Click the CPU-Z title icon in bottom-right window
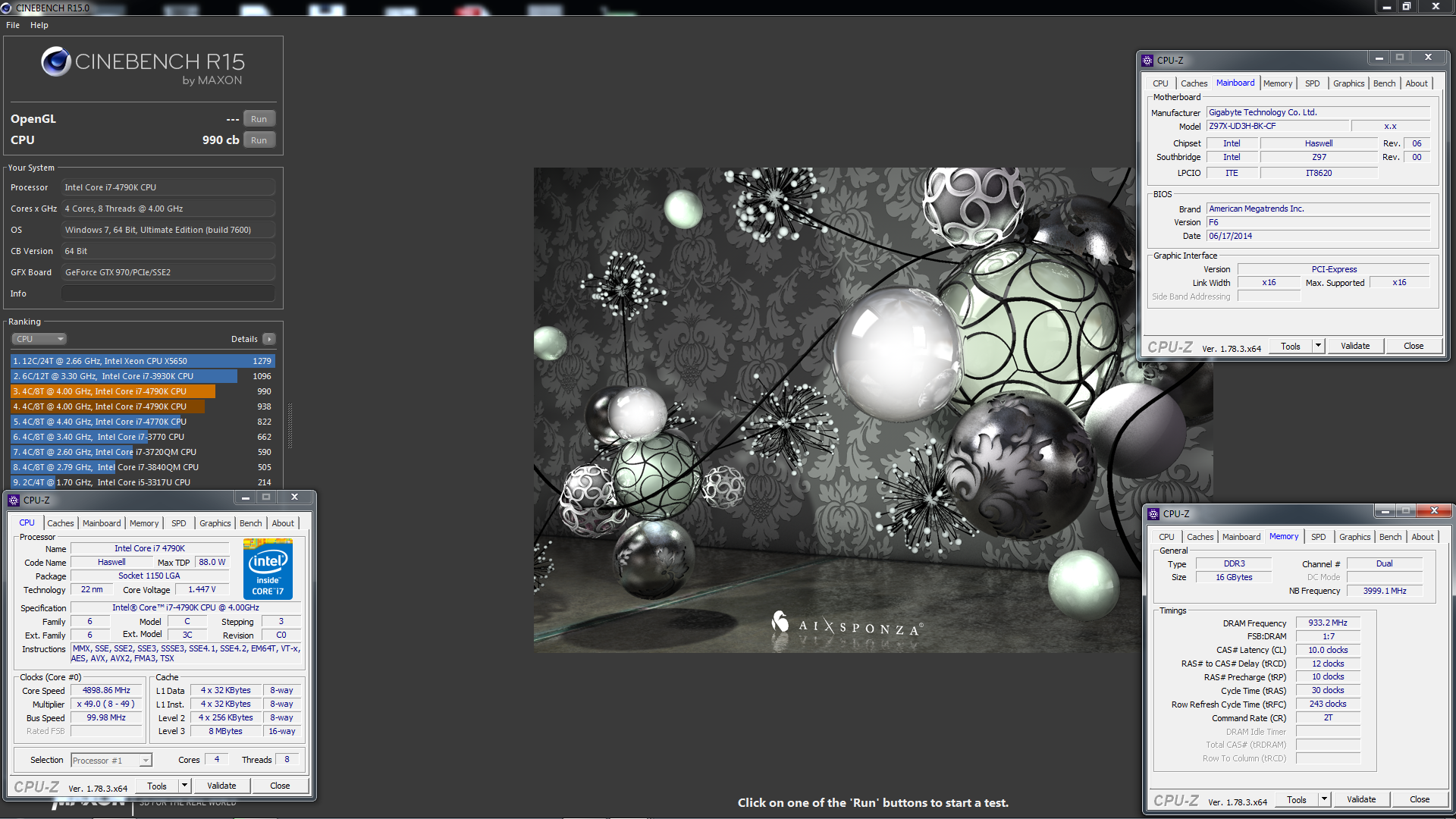1456x819 pixels. point(1153,513)
